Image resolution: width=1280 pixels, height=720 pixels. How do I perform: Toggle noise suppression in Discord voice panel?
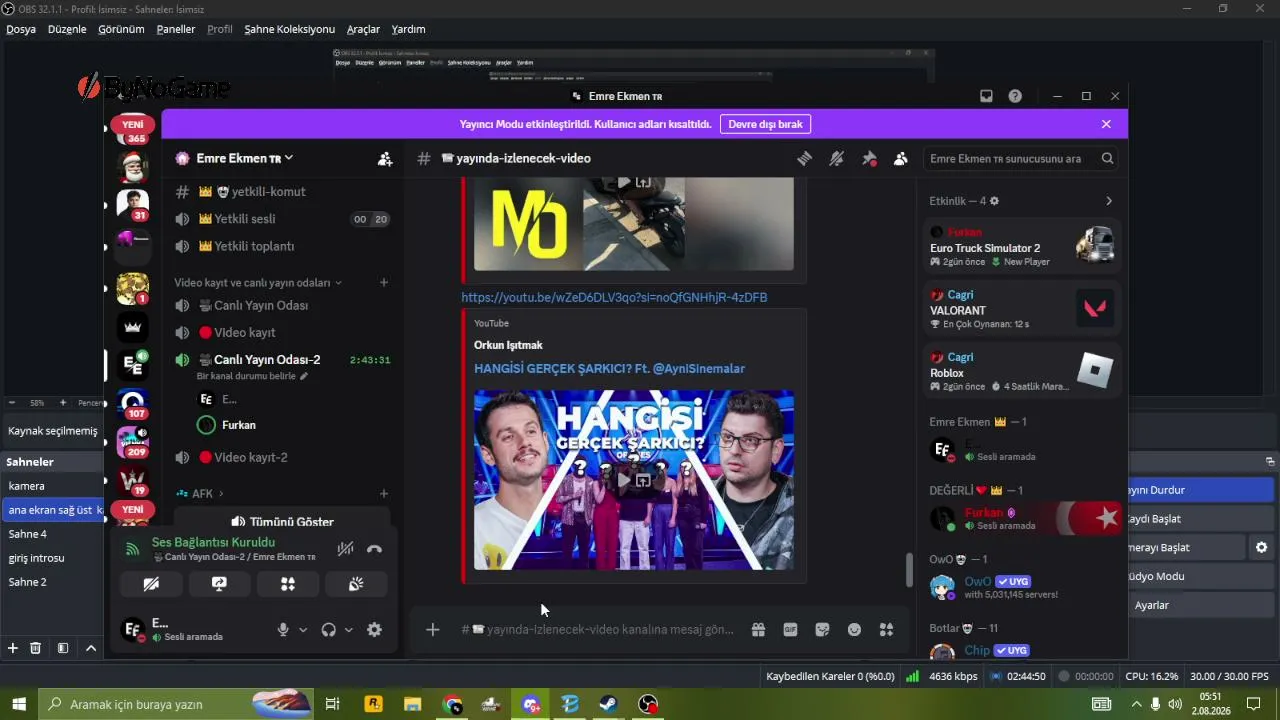[345, 548]
